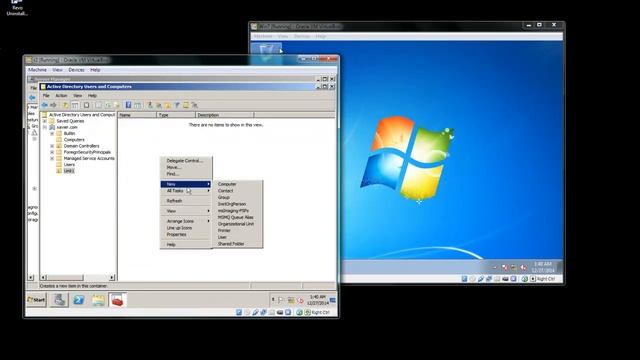Open the file explorer taskbar icon

pyautogui.click(x=98, y=300)
